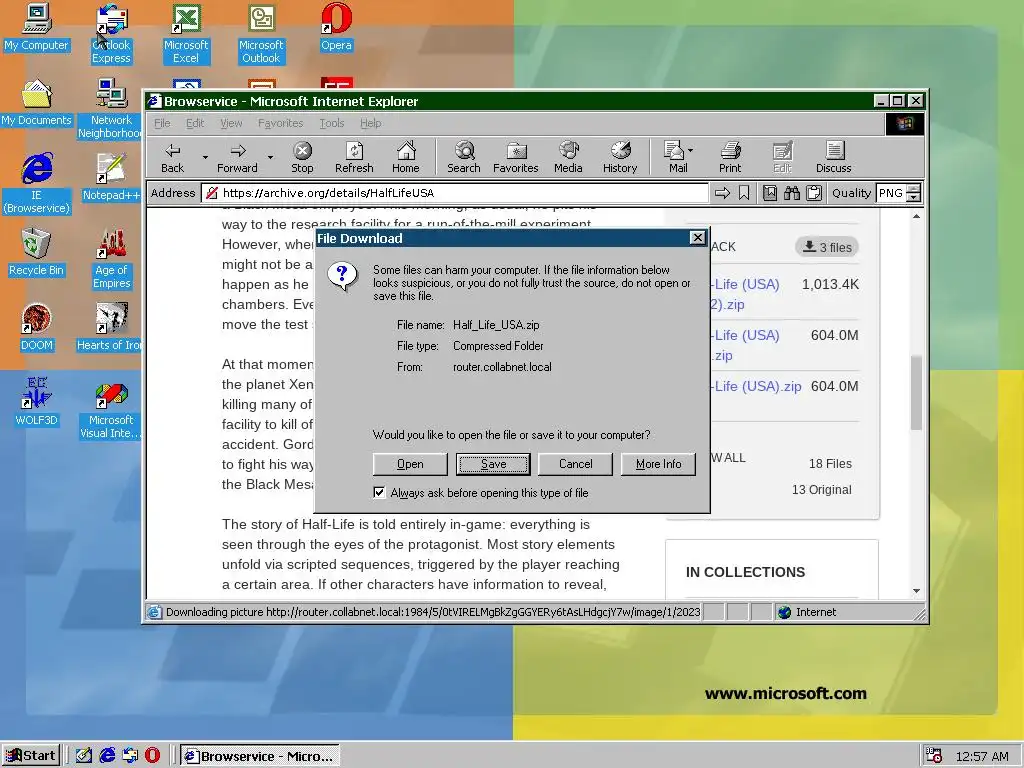
Task: Open the Favorites menu
Action: coord(280,123)
